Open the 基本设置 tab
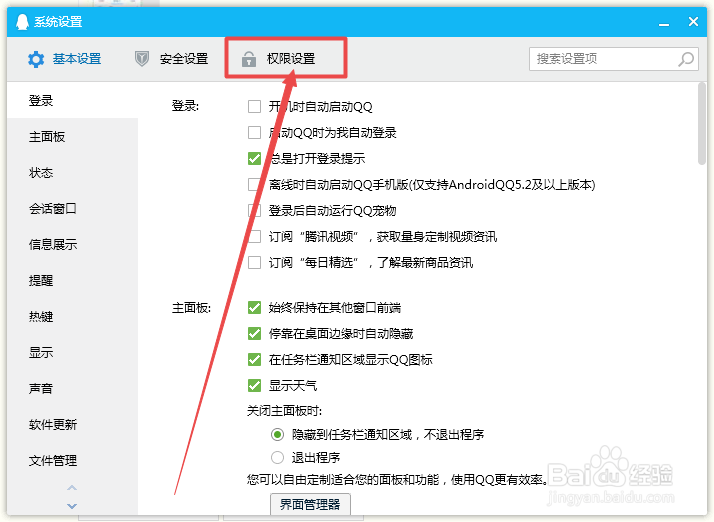This screenshot has height=522, width=714. 64,59
